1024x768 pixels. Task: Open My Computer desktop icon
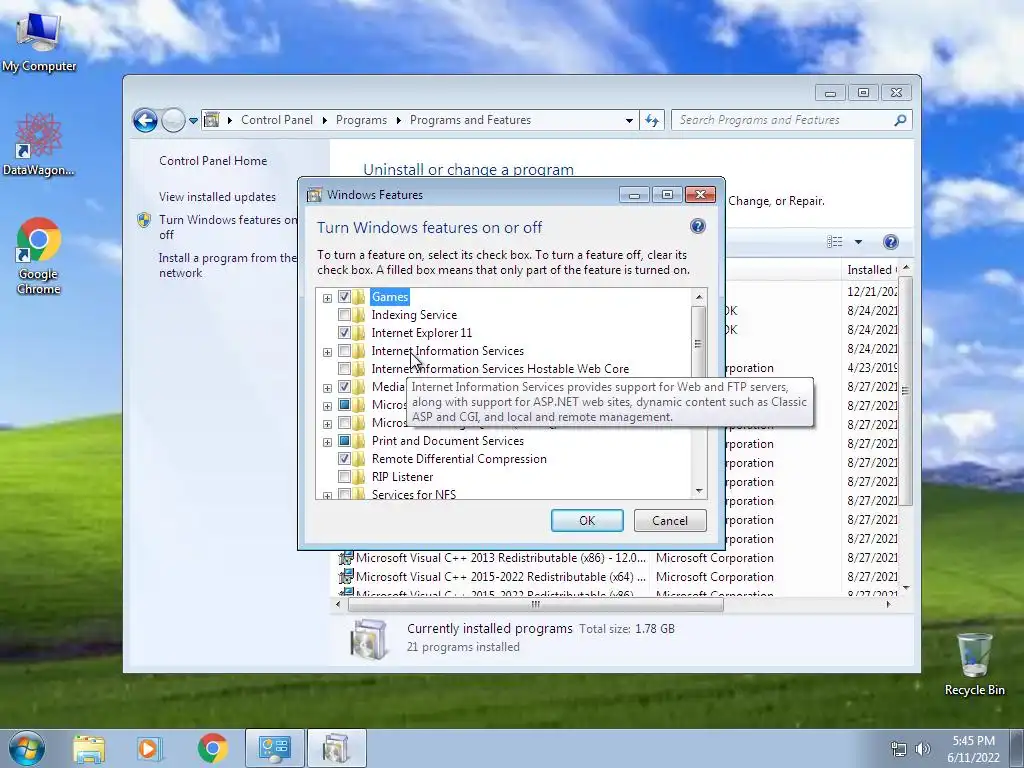(x=39, y=40)
